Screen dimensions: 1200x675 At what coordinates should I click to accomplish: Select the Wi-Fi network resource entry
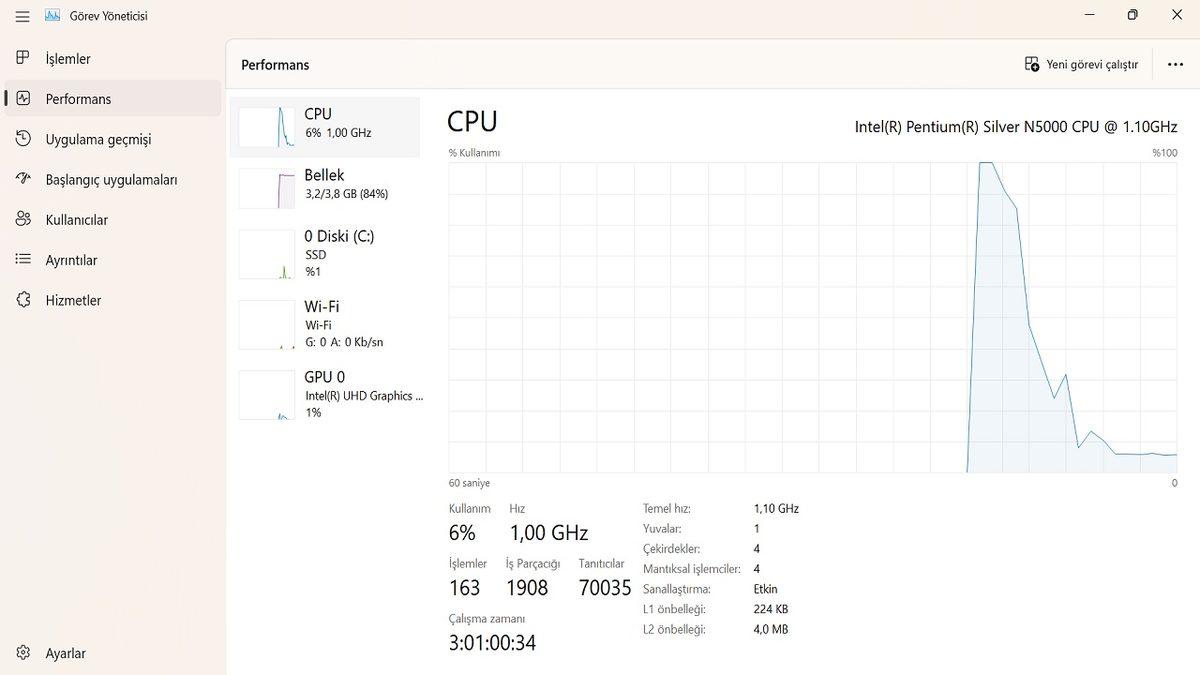[325, 325]
